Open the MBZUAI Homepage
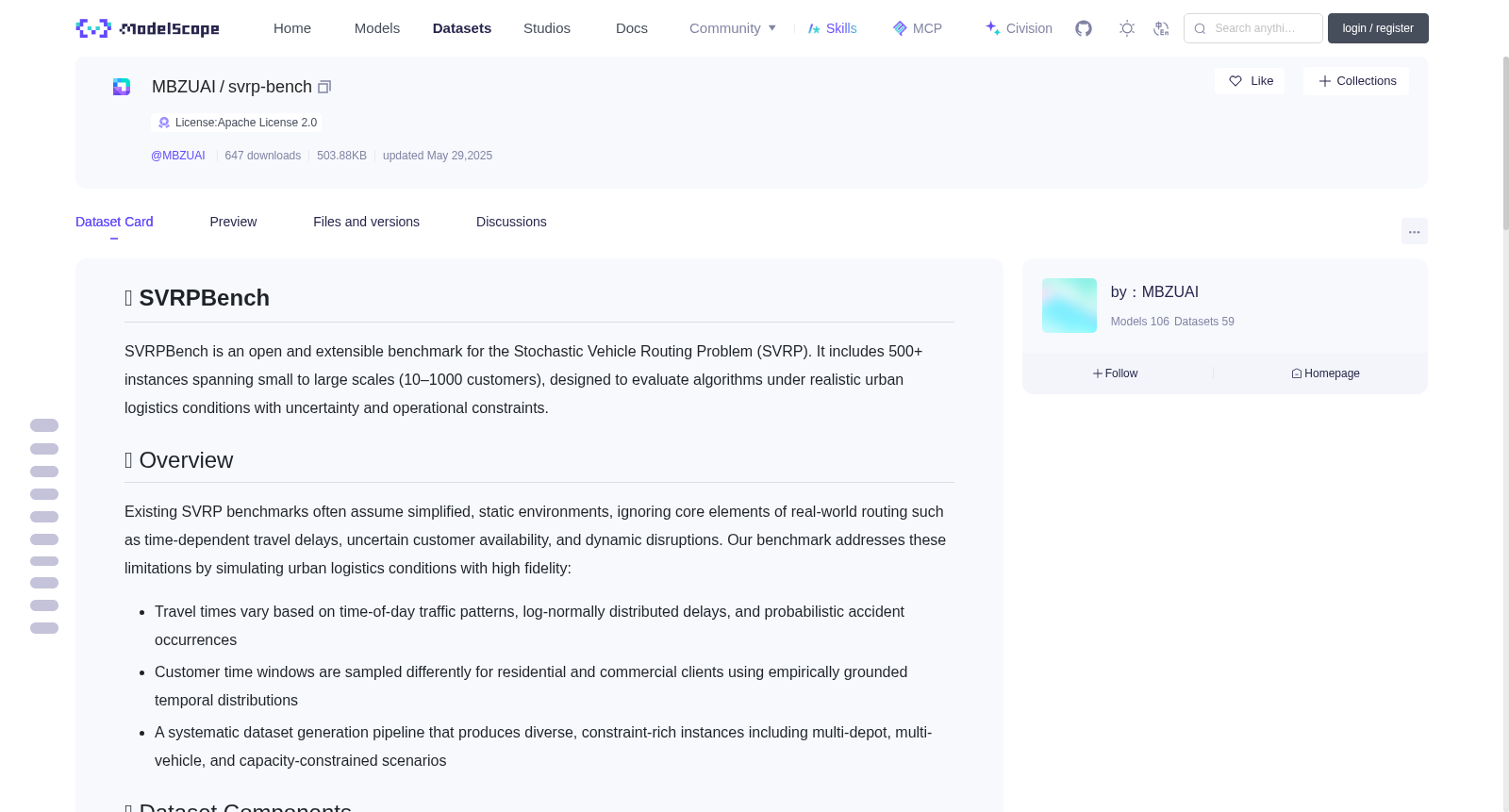The image size is (1509, 812). pos(1325,373)
